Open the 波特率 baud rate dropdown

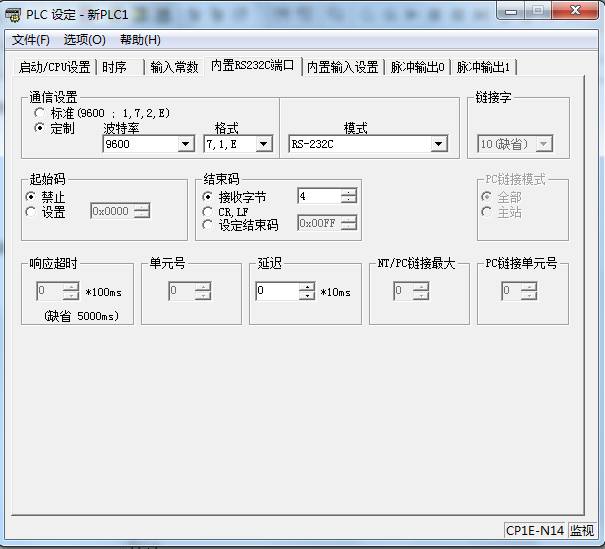pyautogui.click(x=185, y=144)
